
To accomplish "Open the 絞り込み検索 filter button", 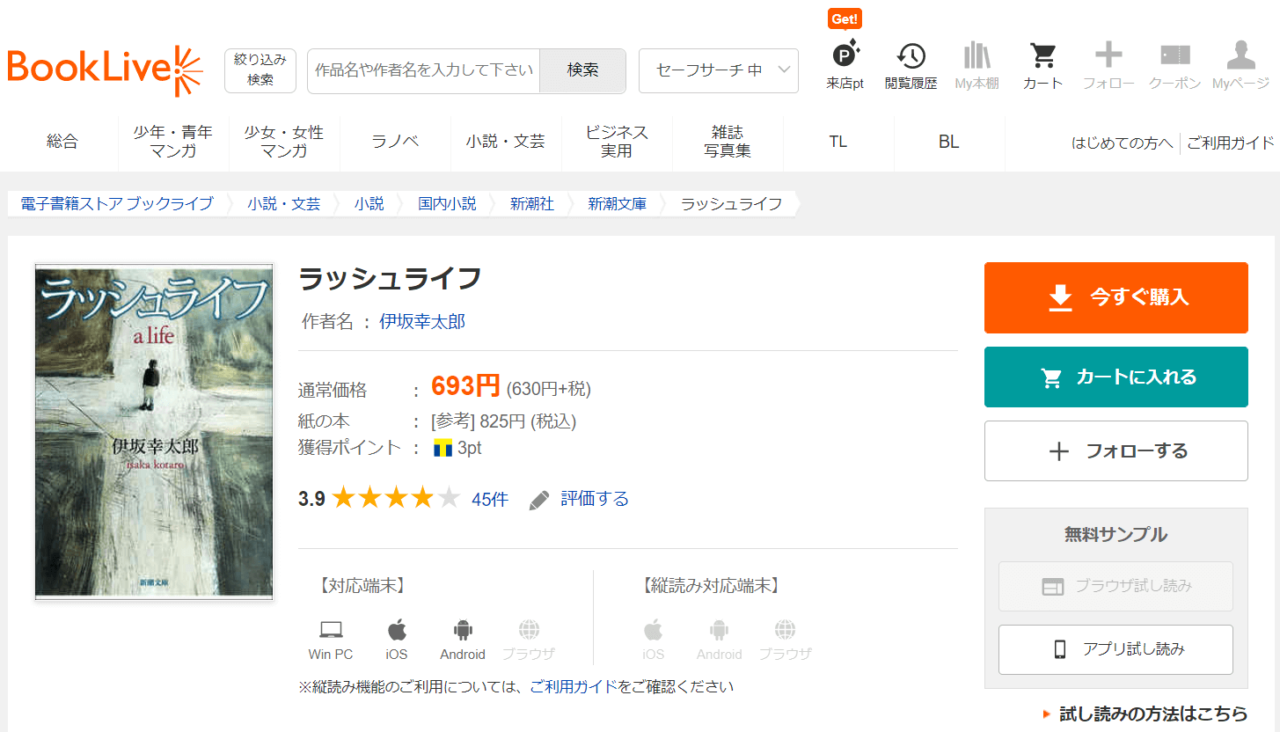I will [260, 70].
